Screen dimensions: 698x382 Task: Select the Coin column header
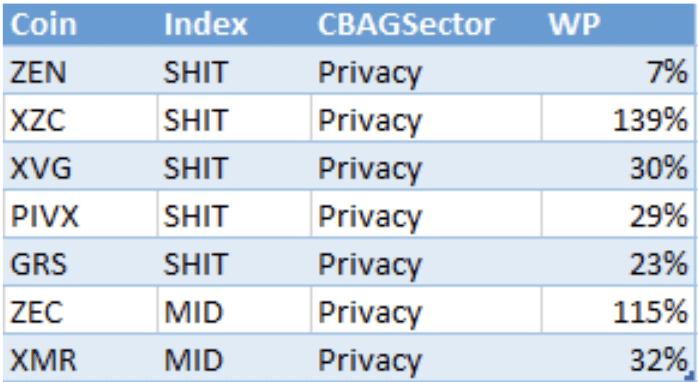[x=80, y=24]
